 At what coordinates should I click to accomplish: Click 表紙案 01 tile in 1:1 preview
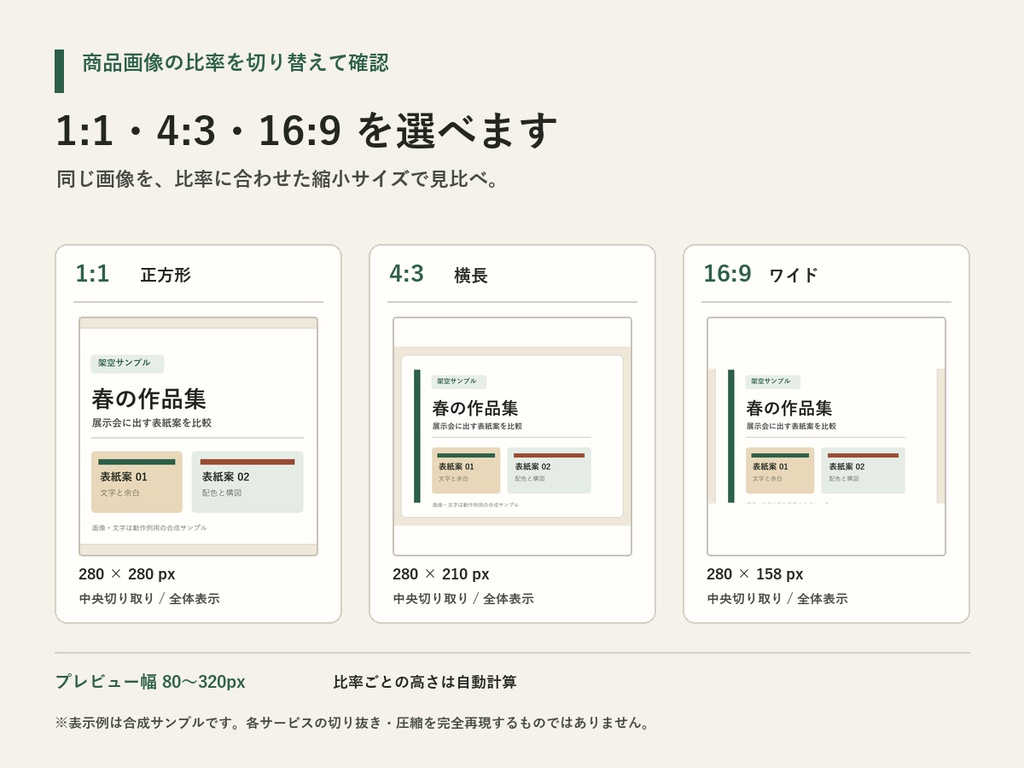pos(136,482)
